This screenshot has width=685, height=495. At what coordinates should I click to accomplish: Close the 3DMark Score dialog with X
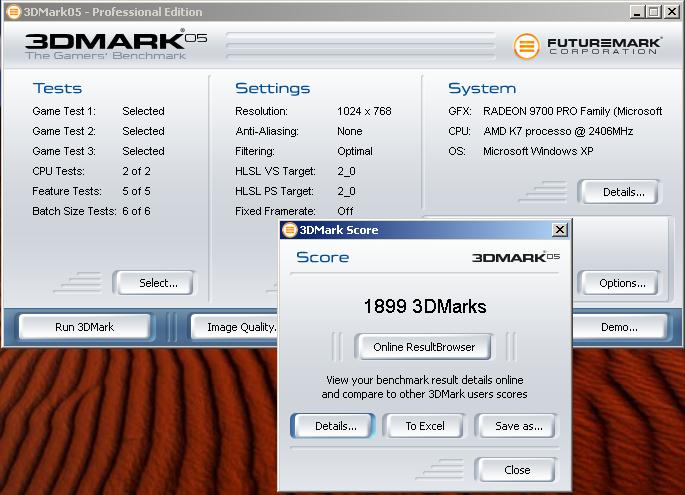click(x=560, y=229)
